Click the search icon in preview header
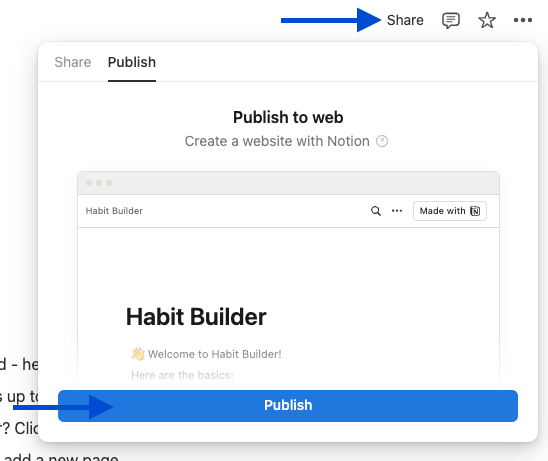 [376, 211]
